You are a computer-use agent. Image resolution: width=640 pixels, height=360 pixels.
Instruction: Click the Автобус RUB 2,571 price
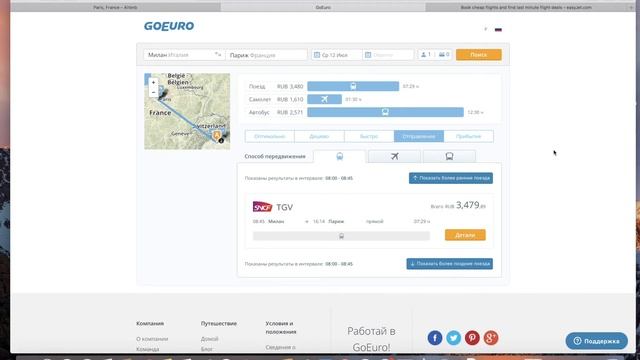290,112
